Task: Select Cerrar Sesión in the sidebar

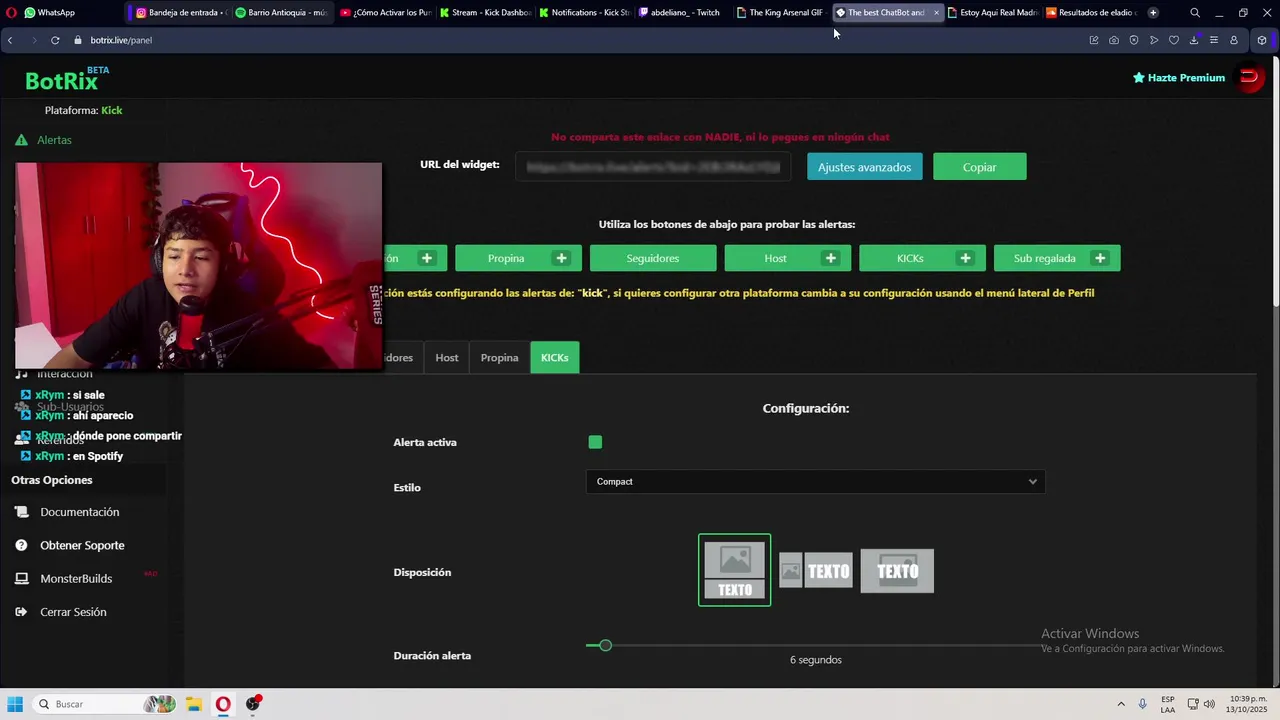Action: [73, 612]
